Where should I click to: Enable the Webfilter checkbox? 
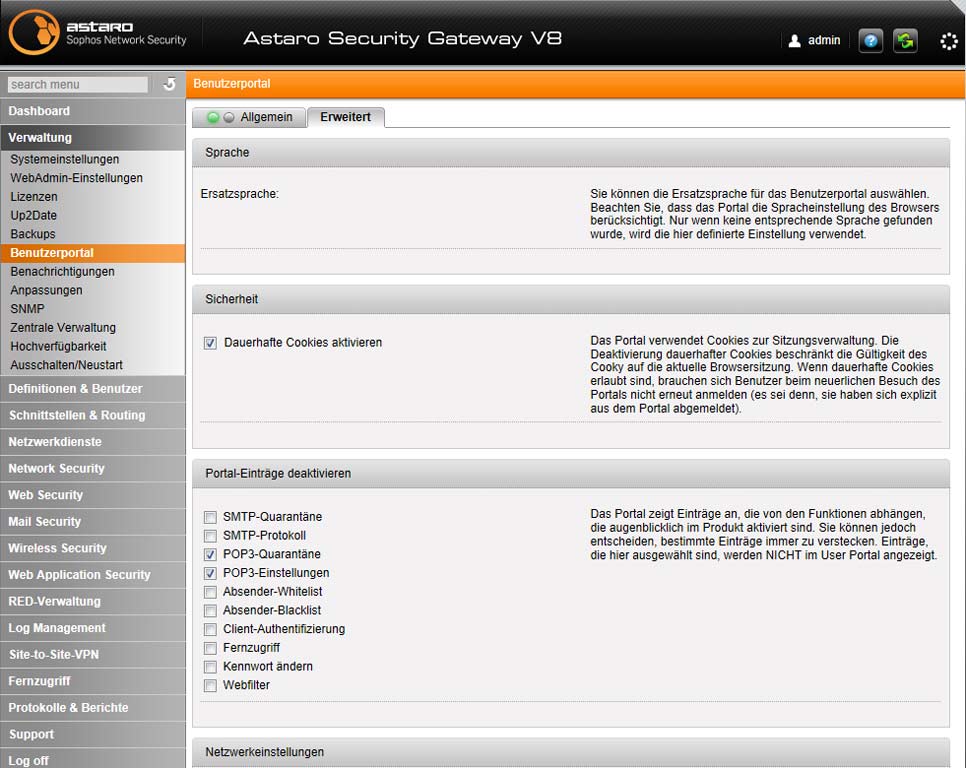pos(210,685)
